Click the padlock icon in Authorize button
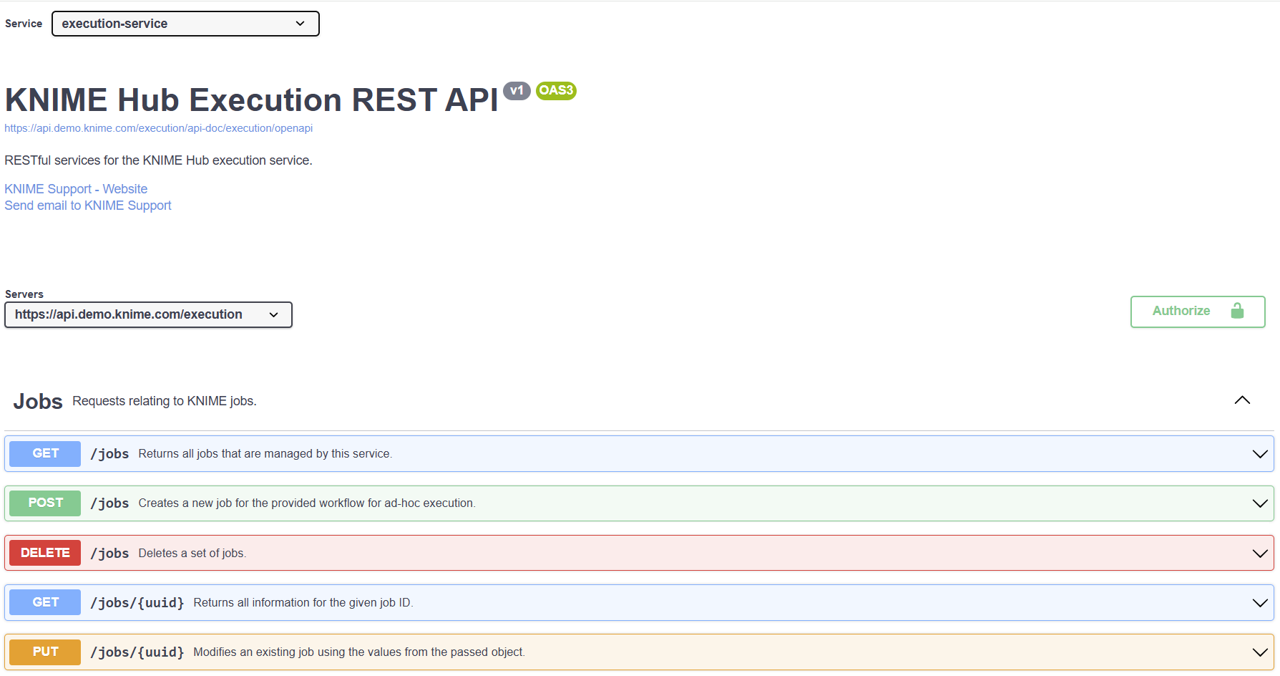Viewport: 1280px width, 676px height. click(1237, 311)
